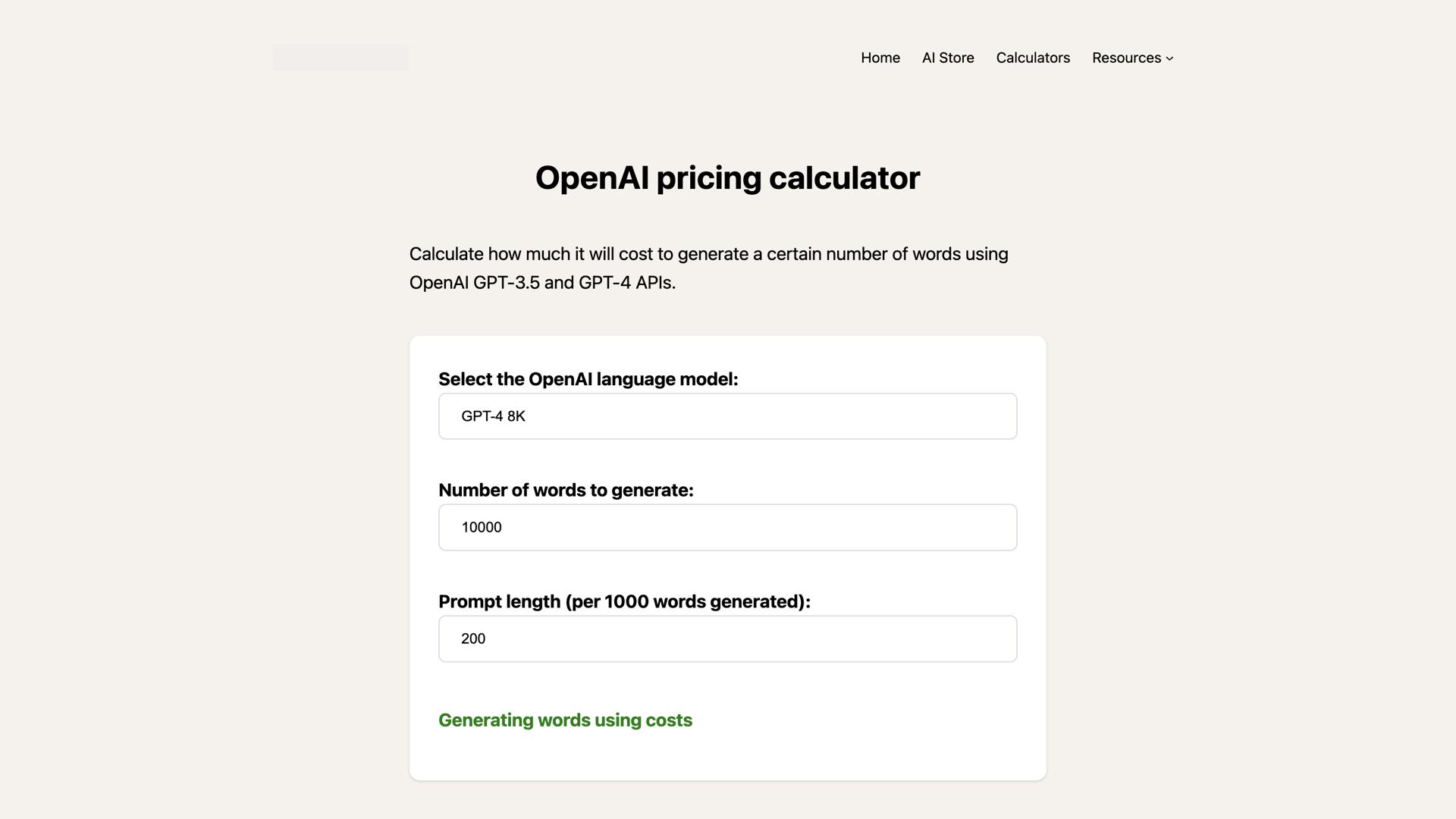Select the Calculators navigation item
Screen dimensions: 1456x819
1033,58
